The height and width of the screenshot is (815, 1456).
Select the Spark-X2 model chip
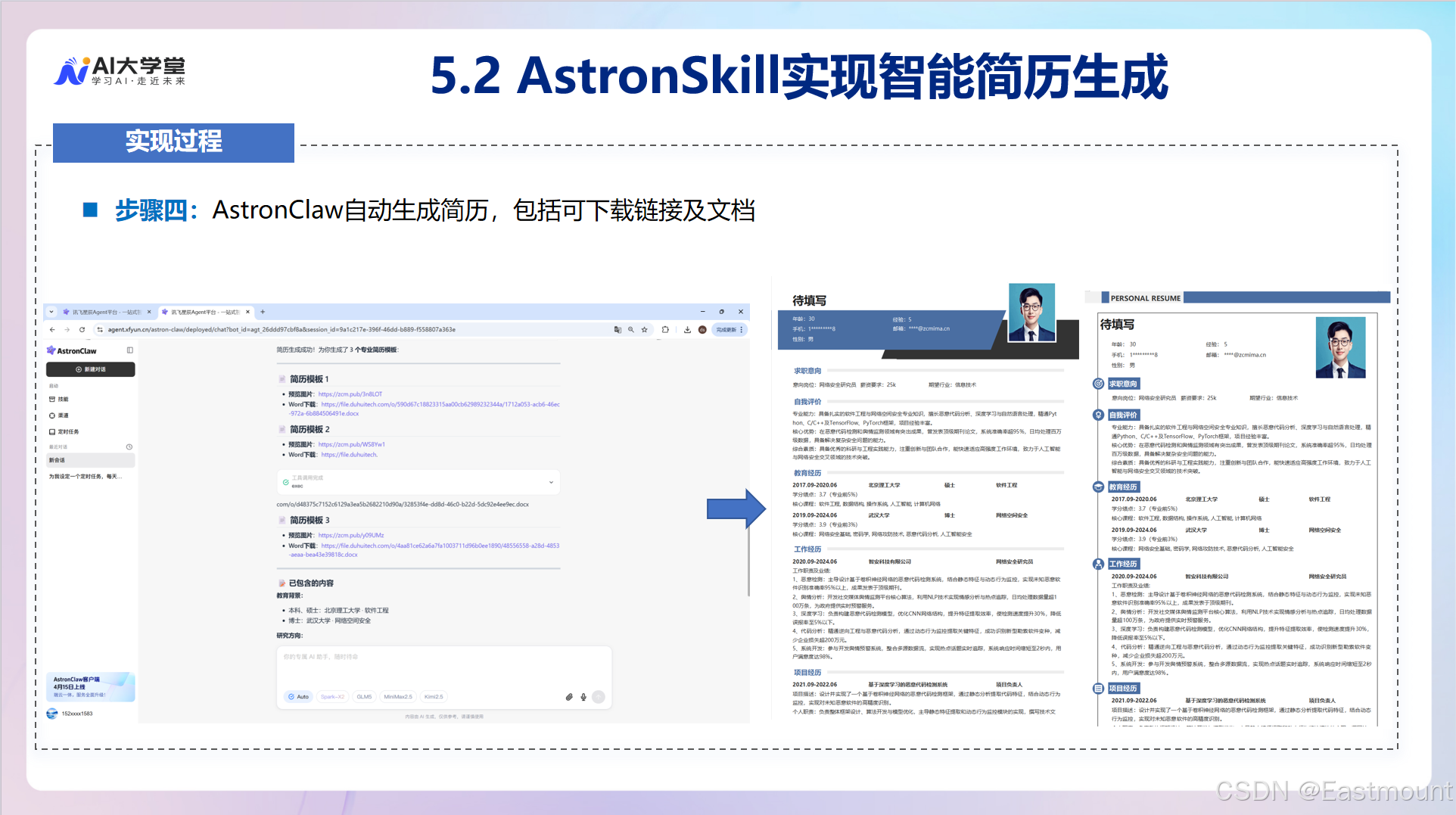click(332, 697)
